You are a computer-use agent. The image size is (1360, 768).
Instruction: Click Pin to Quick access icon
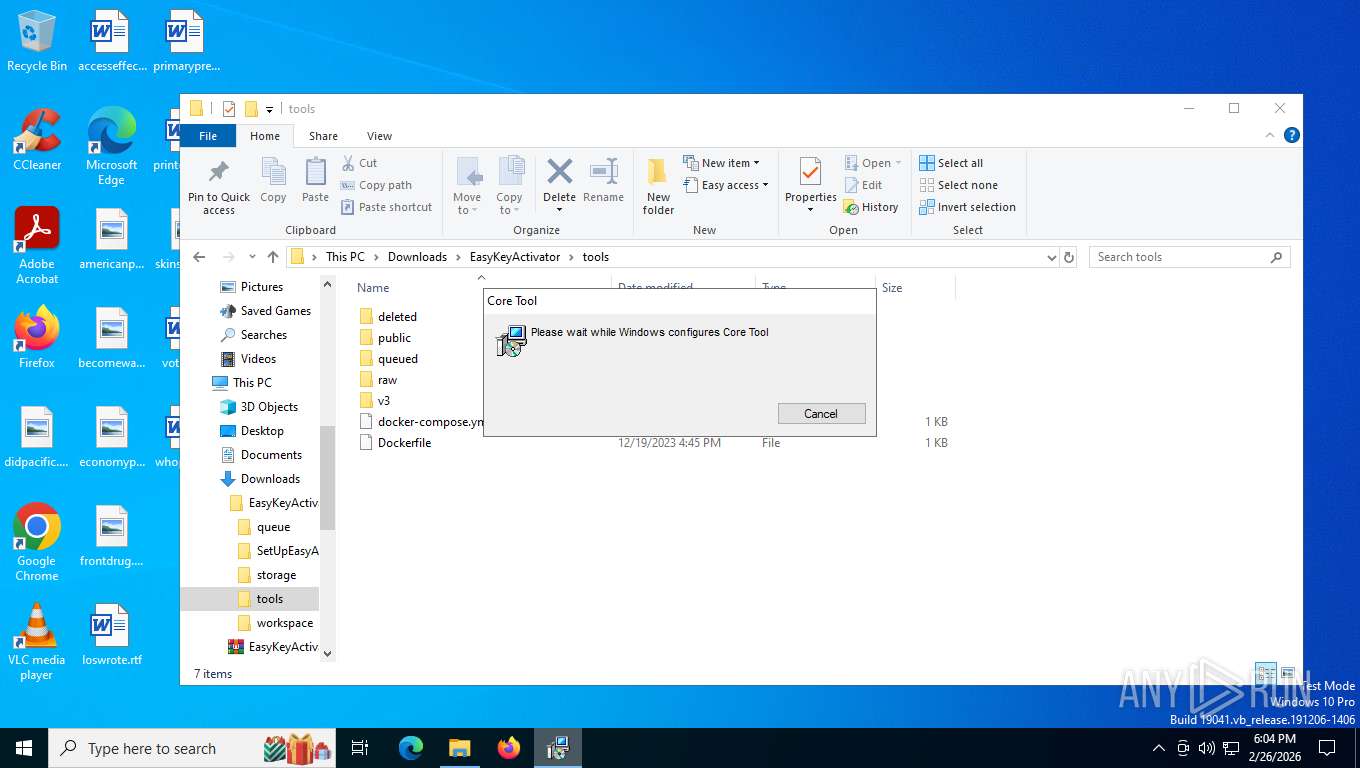pos(219,185)
